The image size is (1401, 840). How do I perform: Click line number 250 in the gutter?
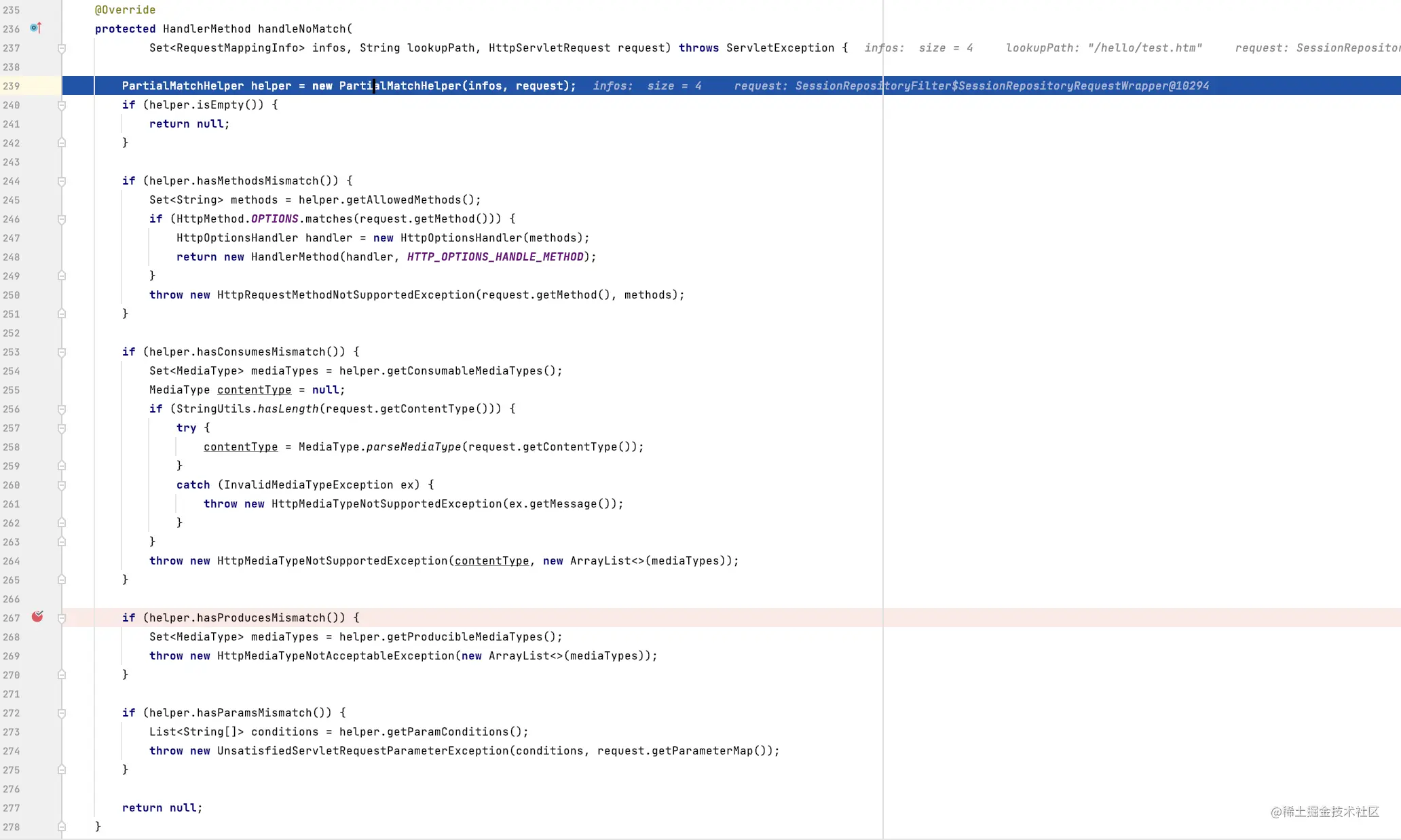(12, 295)
